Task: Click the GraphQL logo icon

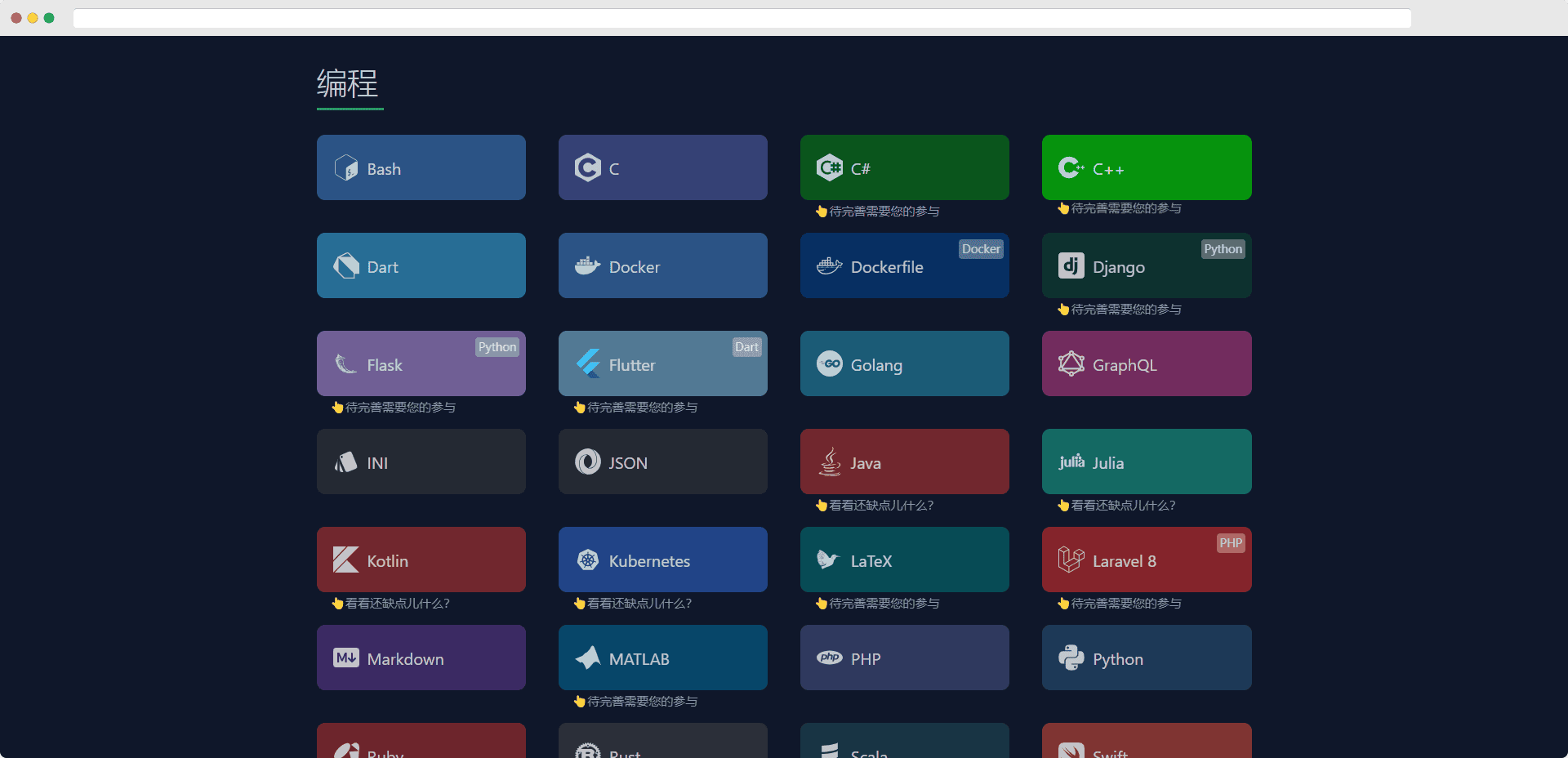Action: (x=1071, y=364)
